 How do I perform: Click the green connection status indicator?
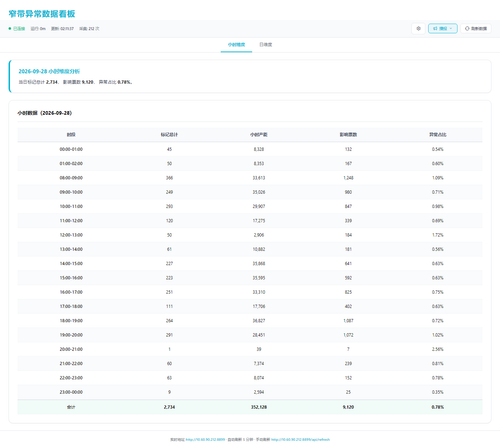click(x=17, y=29)
